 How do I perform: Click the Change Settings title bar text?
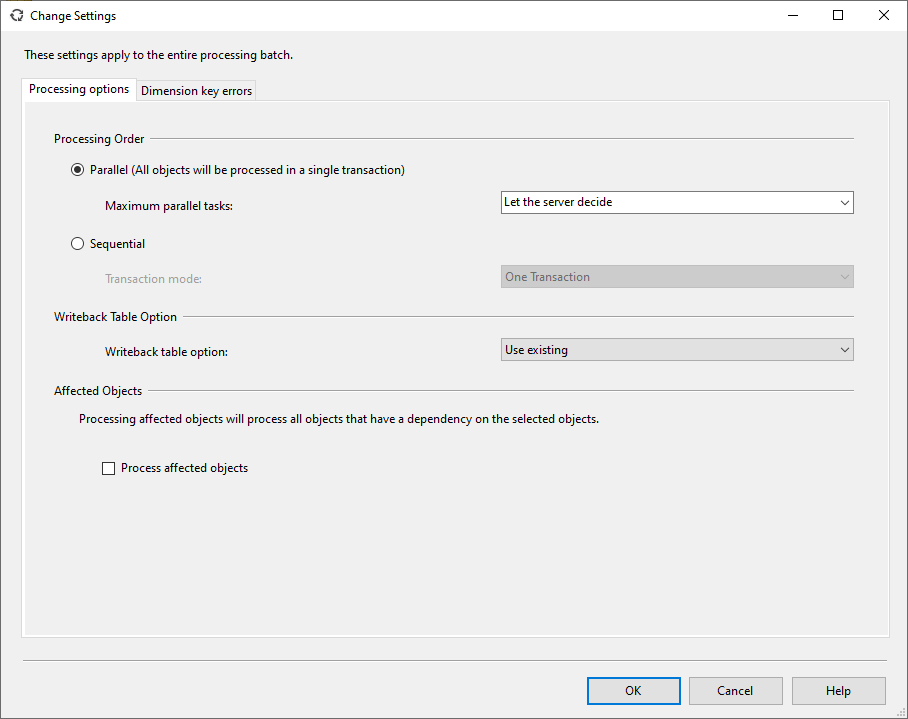[73, 16]
